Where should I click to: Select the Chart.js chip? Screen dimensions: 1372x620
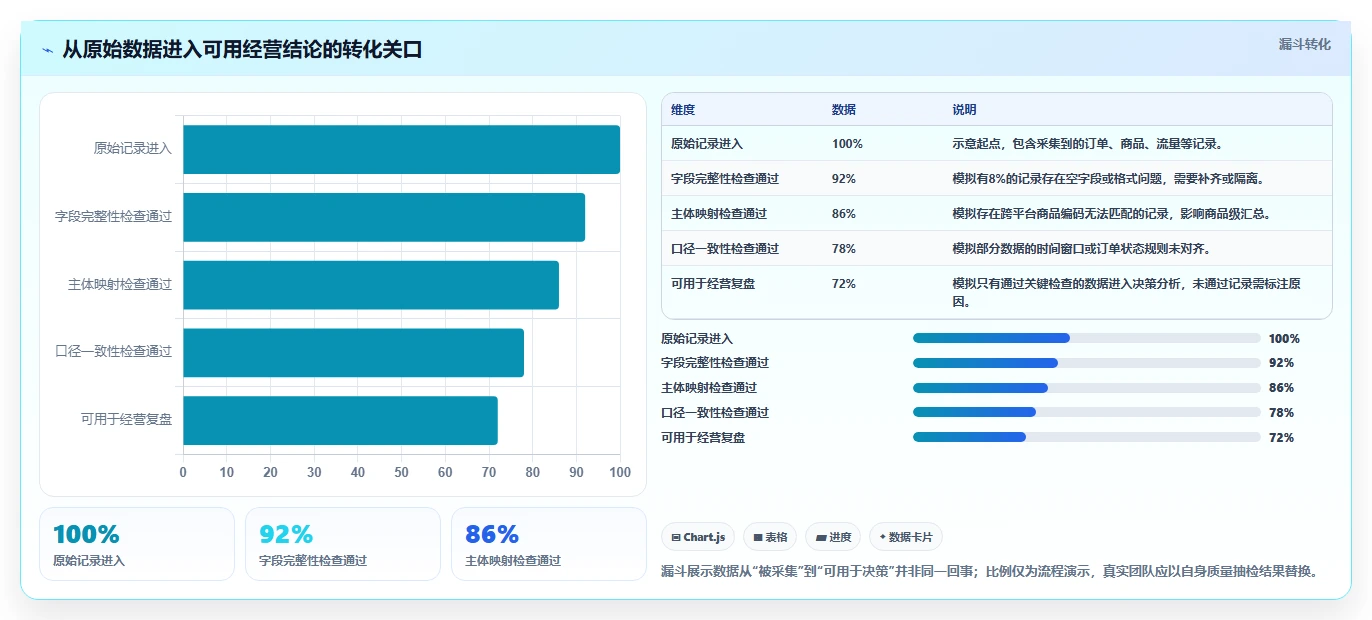[698, 537]
